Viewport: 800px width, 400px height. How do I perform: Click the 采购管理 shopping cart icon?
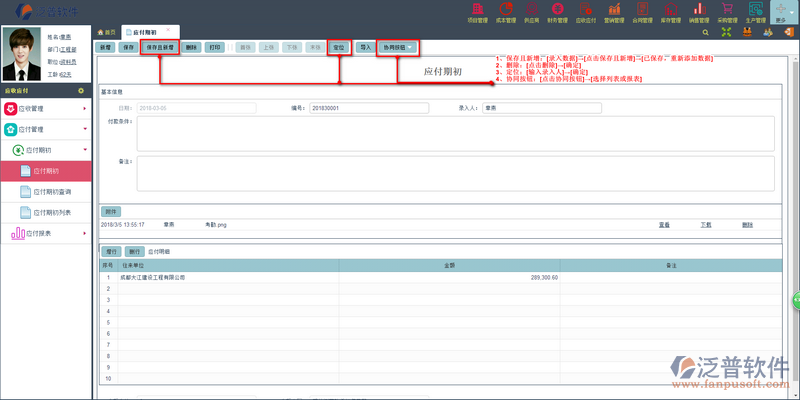(x=727, y=12)
